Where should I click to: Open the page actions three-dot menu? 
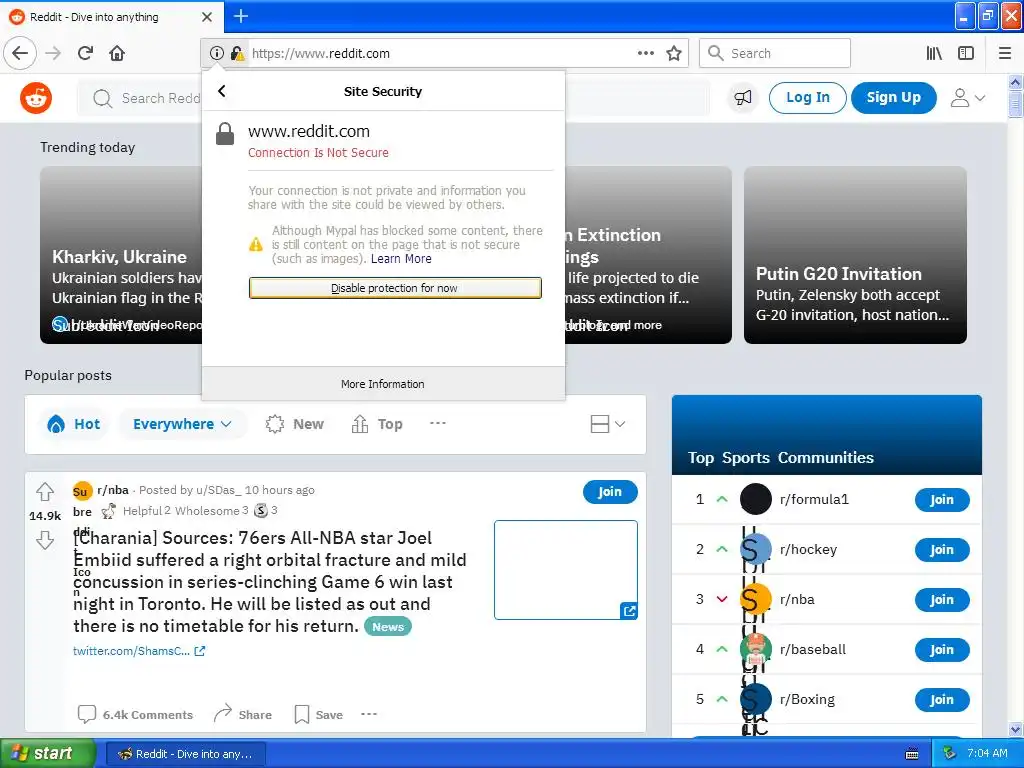pyautogui.click(x=646, y=53)
